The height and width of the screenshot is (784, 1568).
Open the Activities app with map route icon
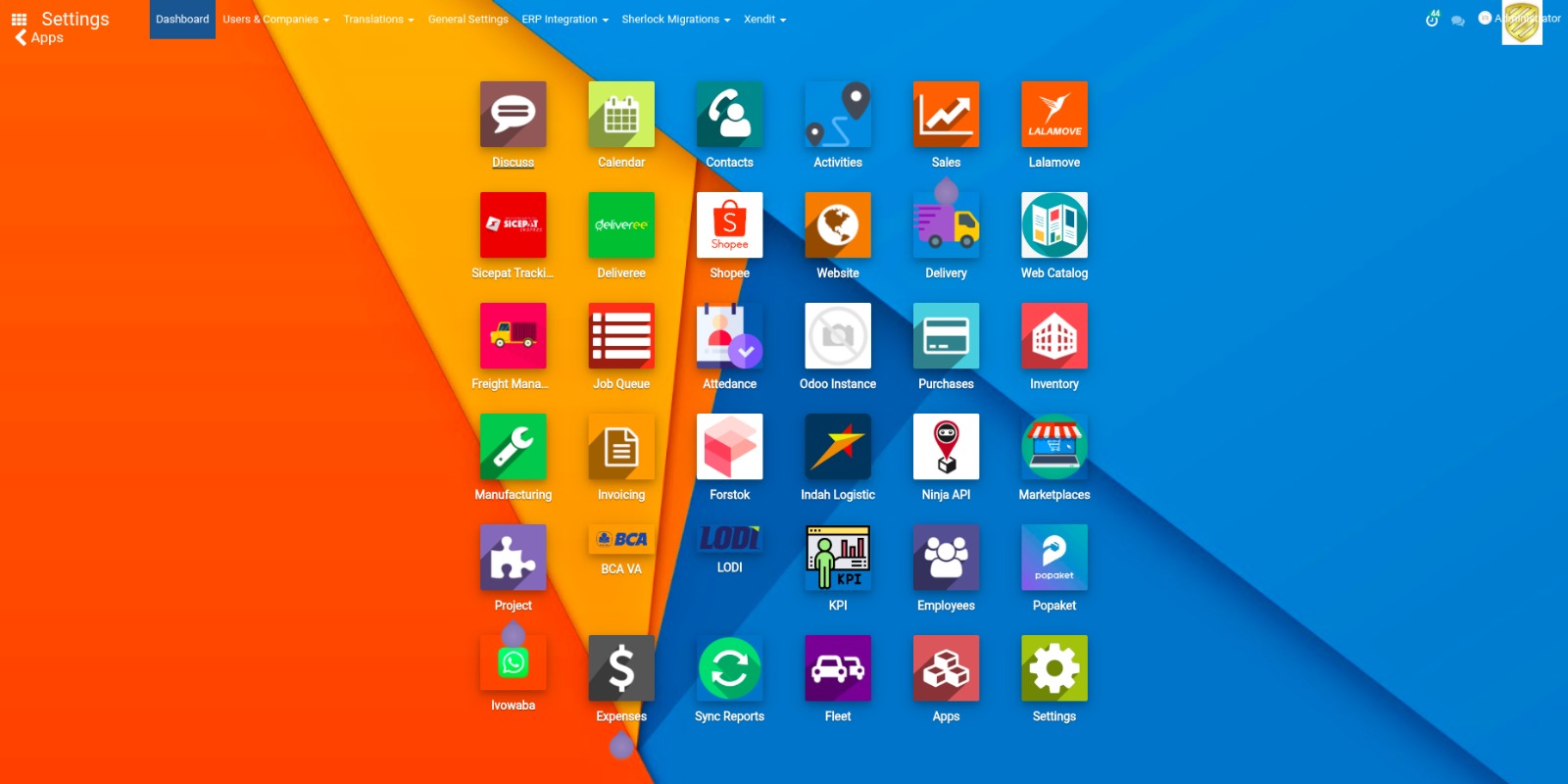click(838, 115)
